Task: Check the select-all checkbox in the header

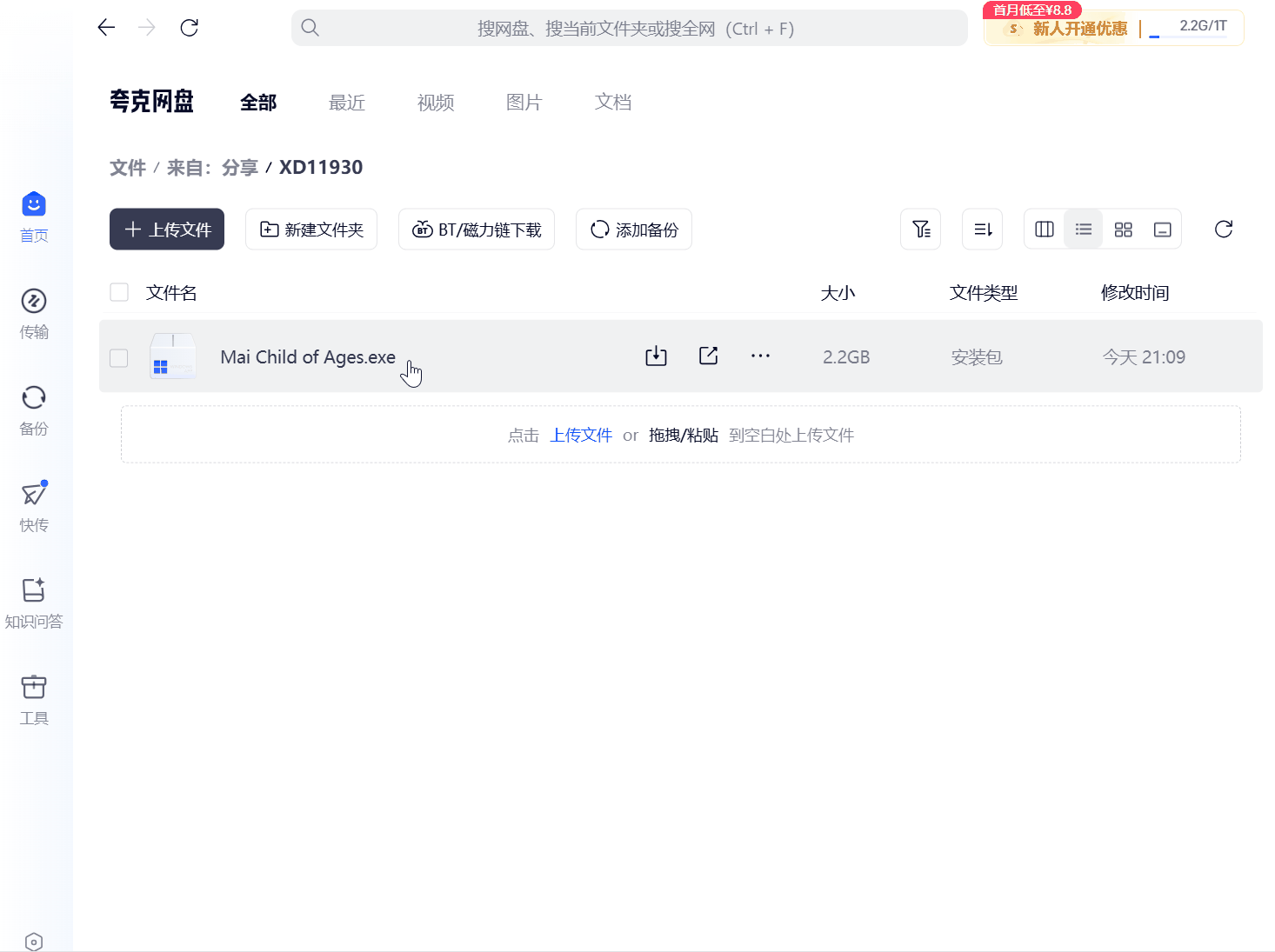Action: (x=118, y=292)
